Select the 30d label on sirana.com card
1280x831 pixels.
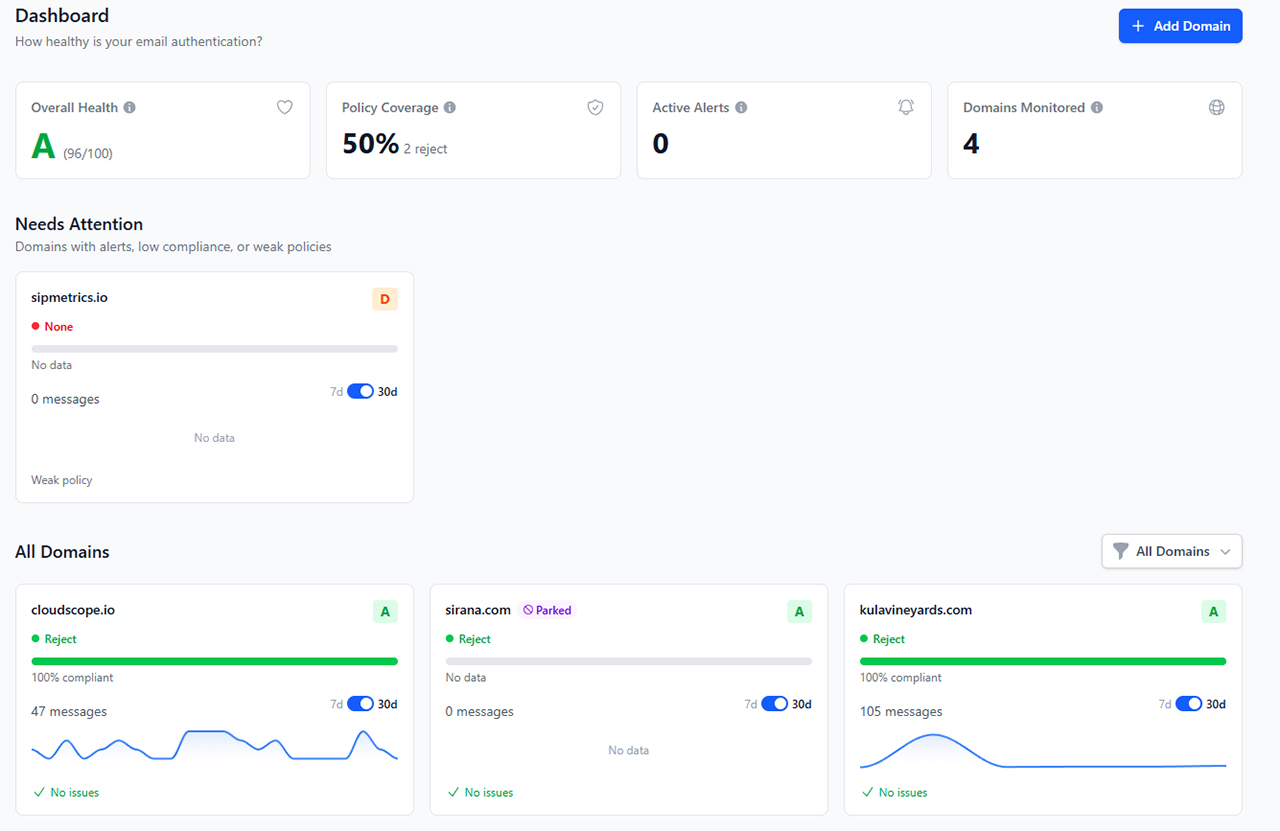click(802, 704)
